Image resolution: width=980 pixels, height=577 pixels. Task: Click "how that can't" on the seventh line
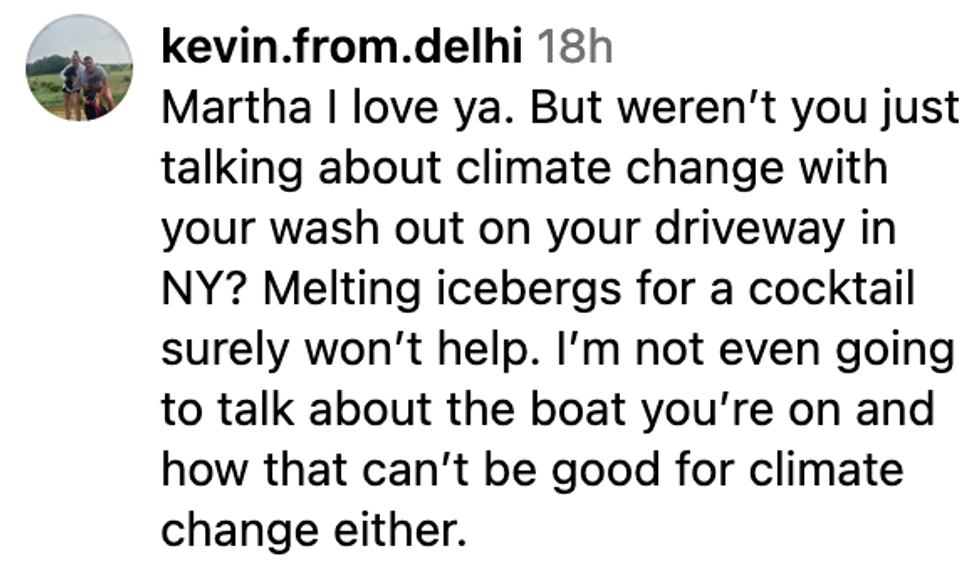(x=331, y=469)
